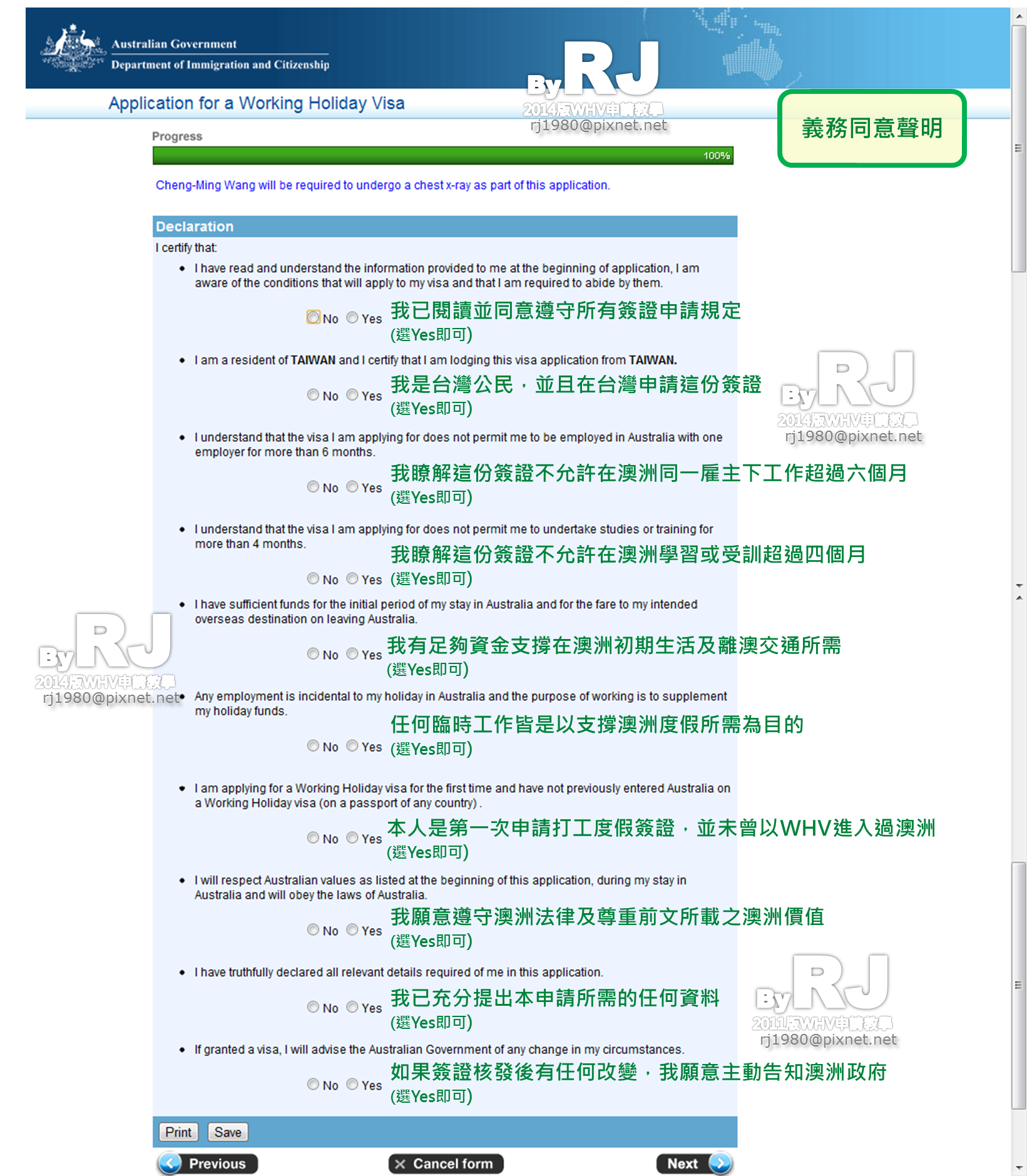Click the Save button
Screen dimensions: 1027x1176
coord(228,1132)
